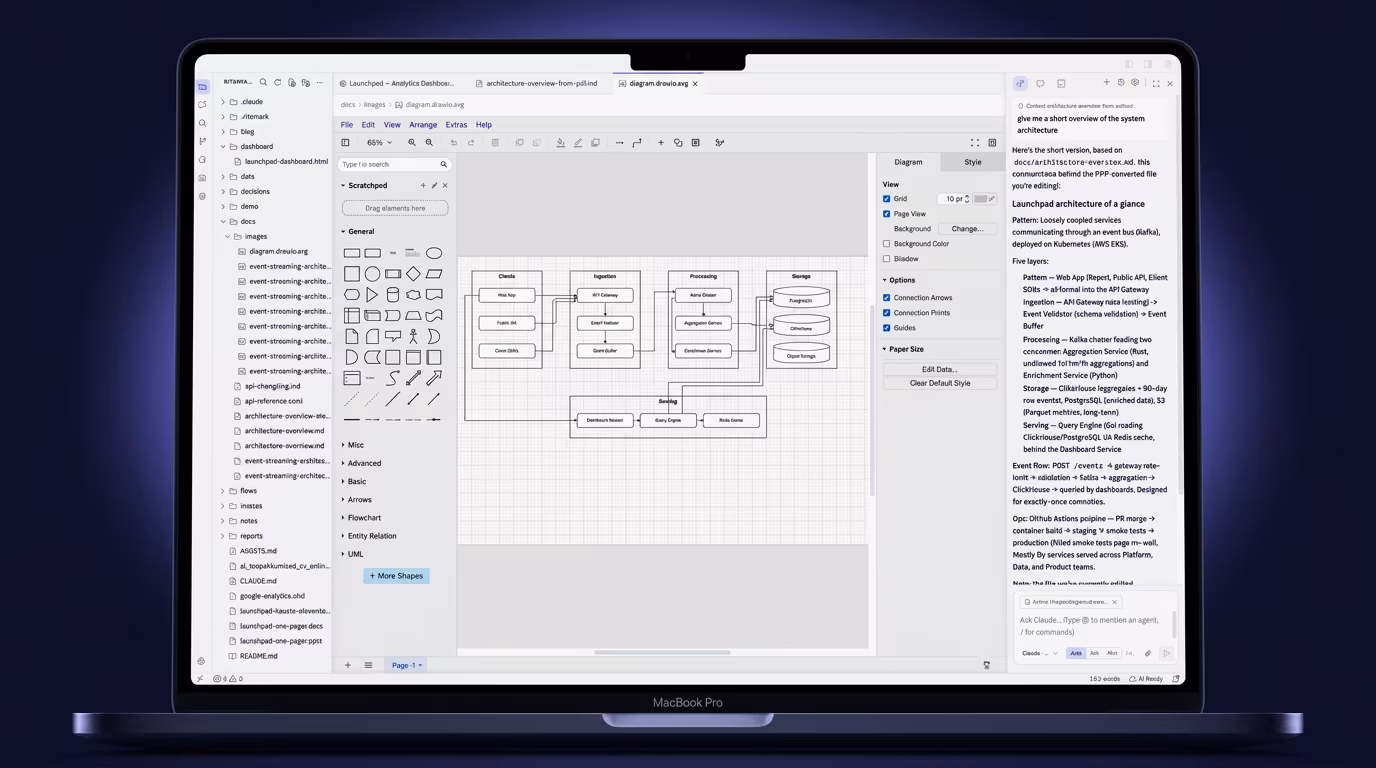Screen dimensions: 1376x768
Task: Click the background Change button
Action: [967, 229]
